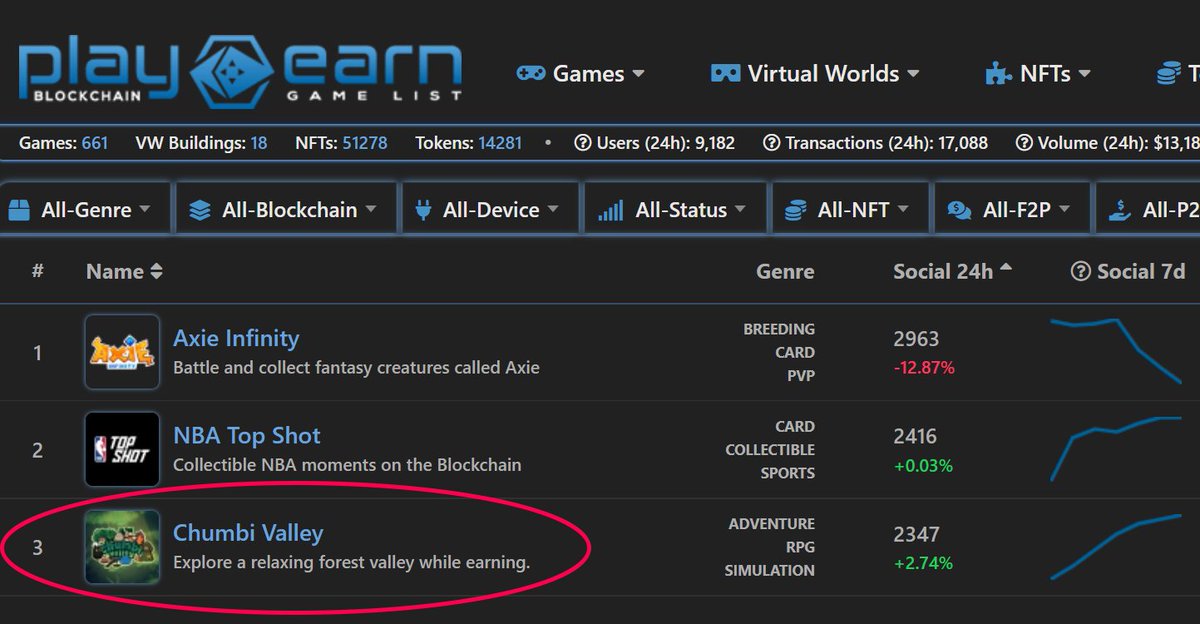This screenshot has height=624, width=1200.
Task: Click Axie Infinity's Social 7d sparkline
Action: pos(1115,350)
